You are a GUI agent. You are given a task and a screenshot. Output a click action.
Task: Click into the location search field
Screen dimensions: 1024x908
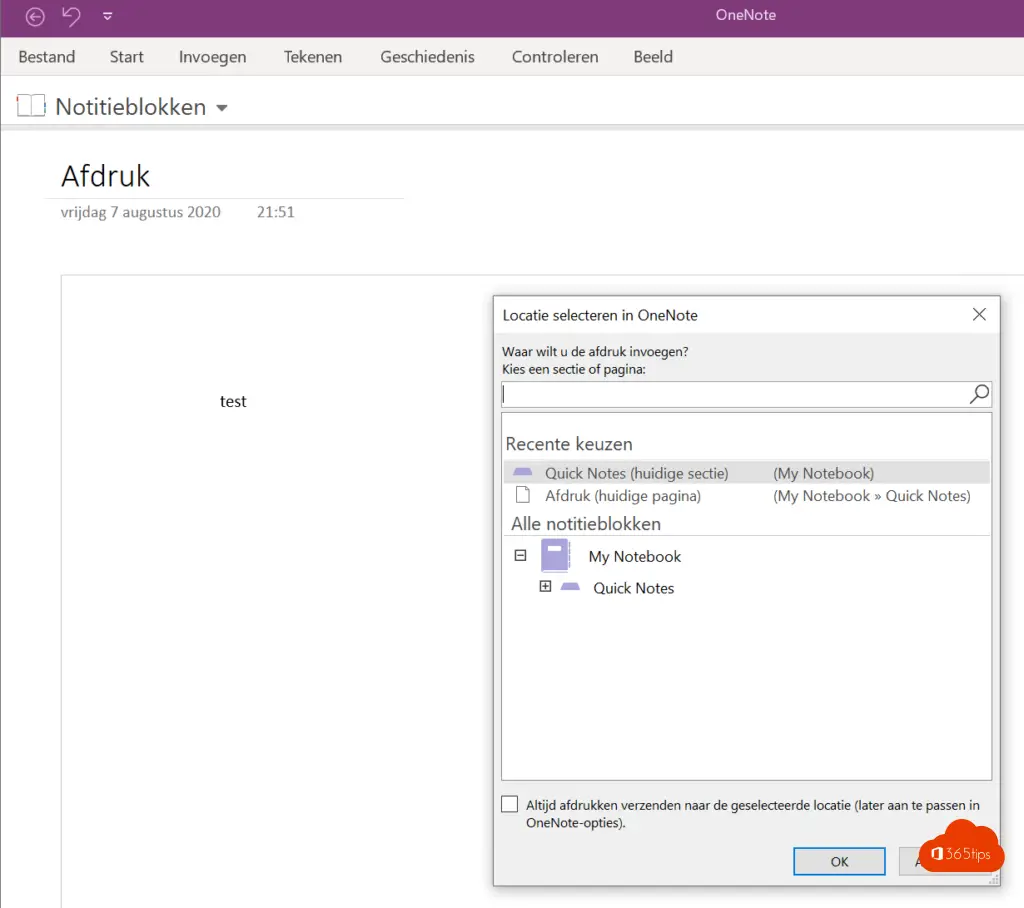[x=735, y=394]
